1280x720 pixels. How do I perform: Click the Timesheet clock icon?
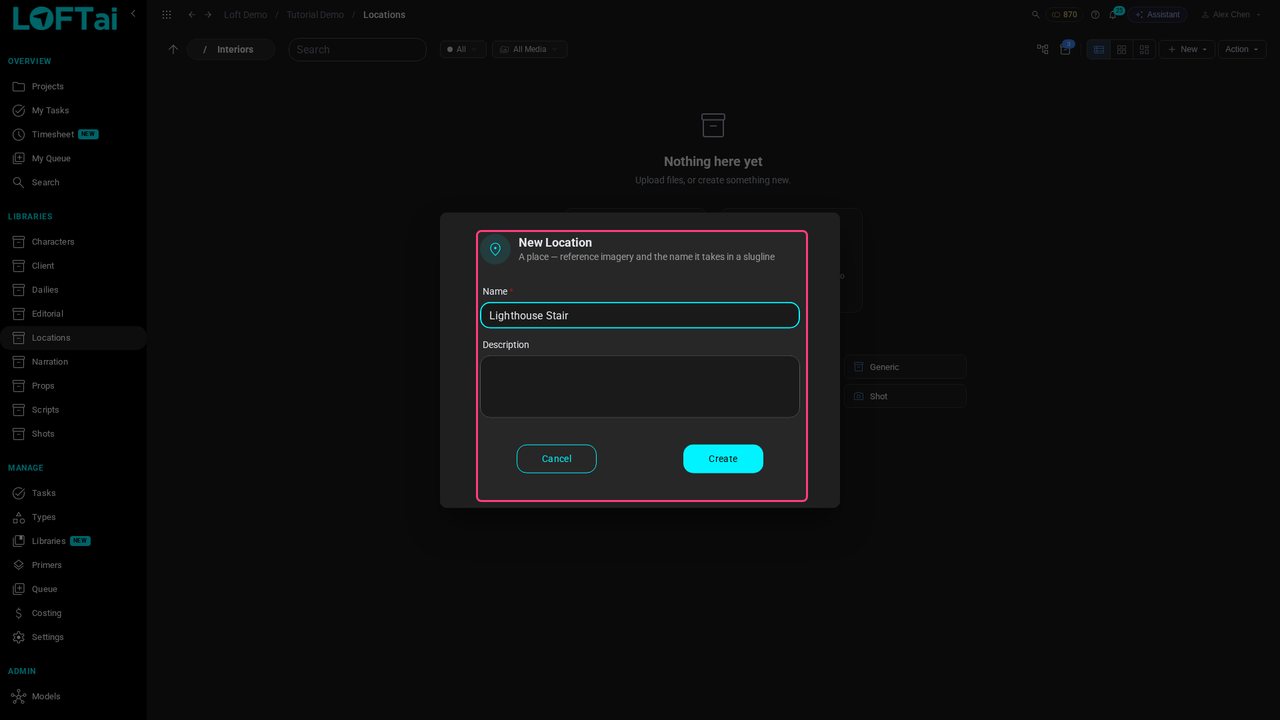(18, 135)
